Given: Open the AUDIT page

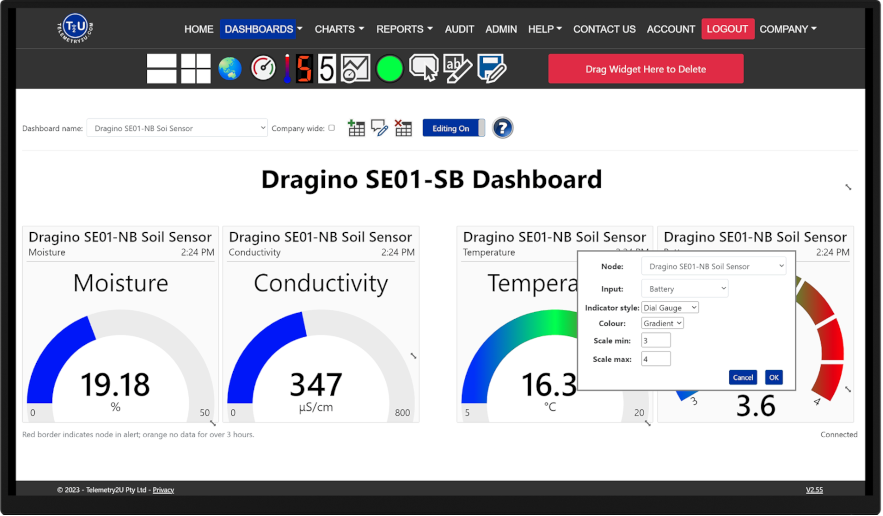Looking at the screenshot, I should coord(460,29).
